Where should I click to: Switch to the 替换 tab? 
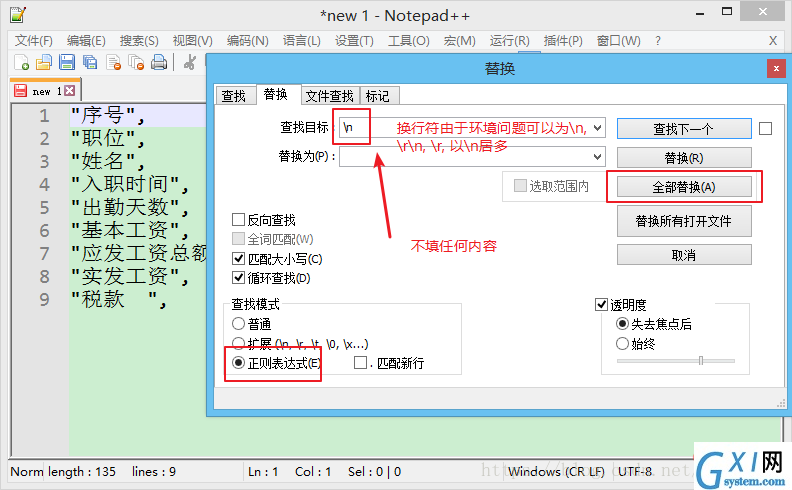click(x=276, y=94)
